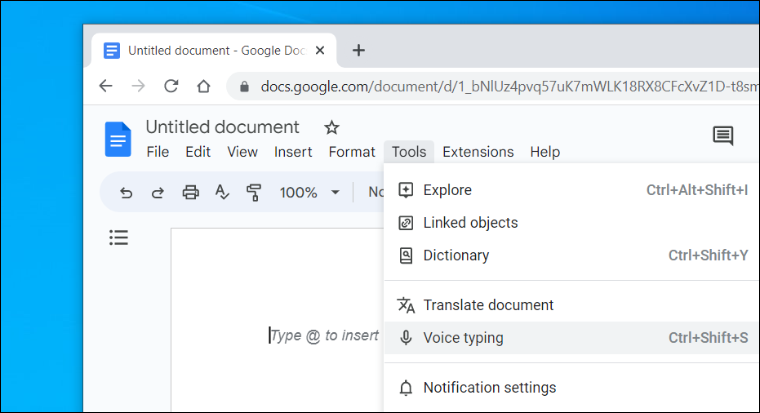This screenshot has width=760, height=413.
Task: Open the Insert menu
Action: click(293, 152)
